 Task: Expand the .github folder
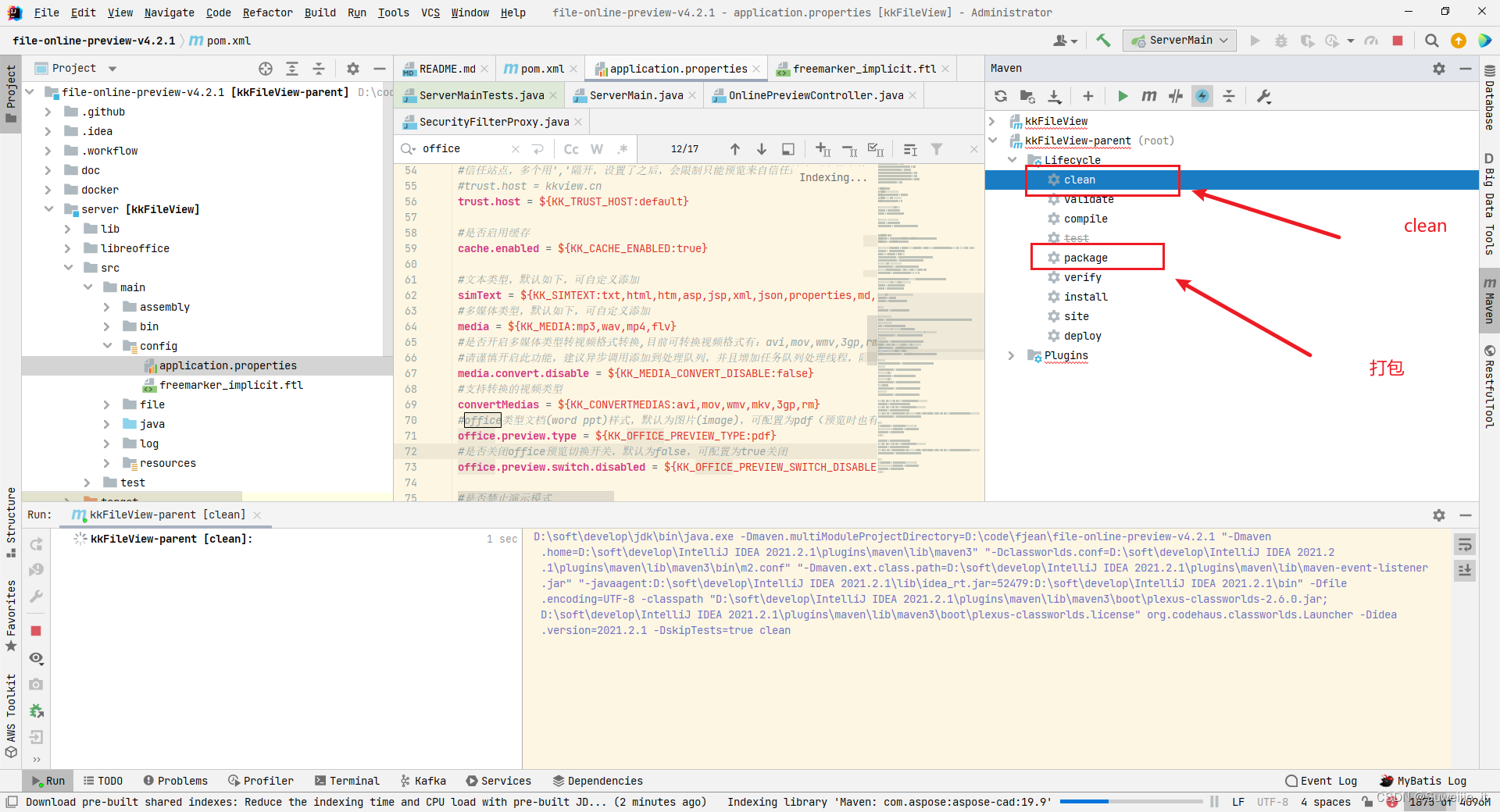[x=48, y=112]
